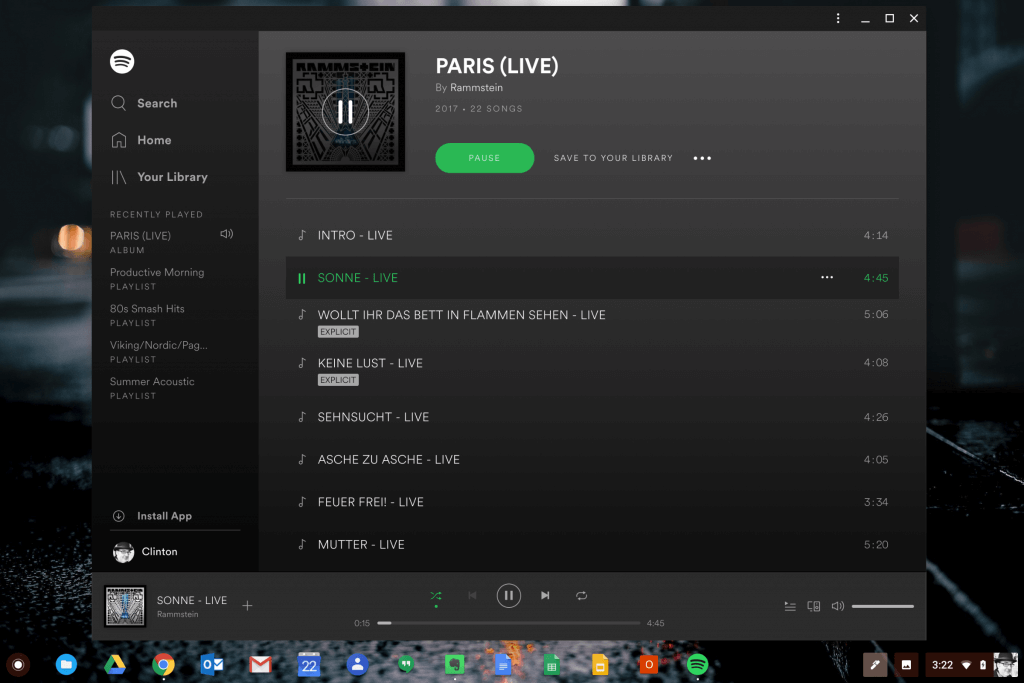The width and height of the screenshot is (1024, 683).
Task: Skip to next track
Action: click(545, 596)
